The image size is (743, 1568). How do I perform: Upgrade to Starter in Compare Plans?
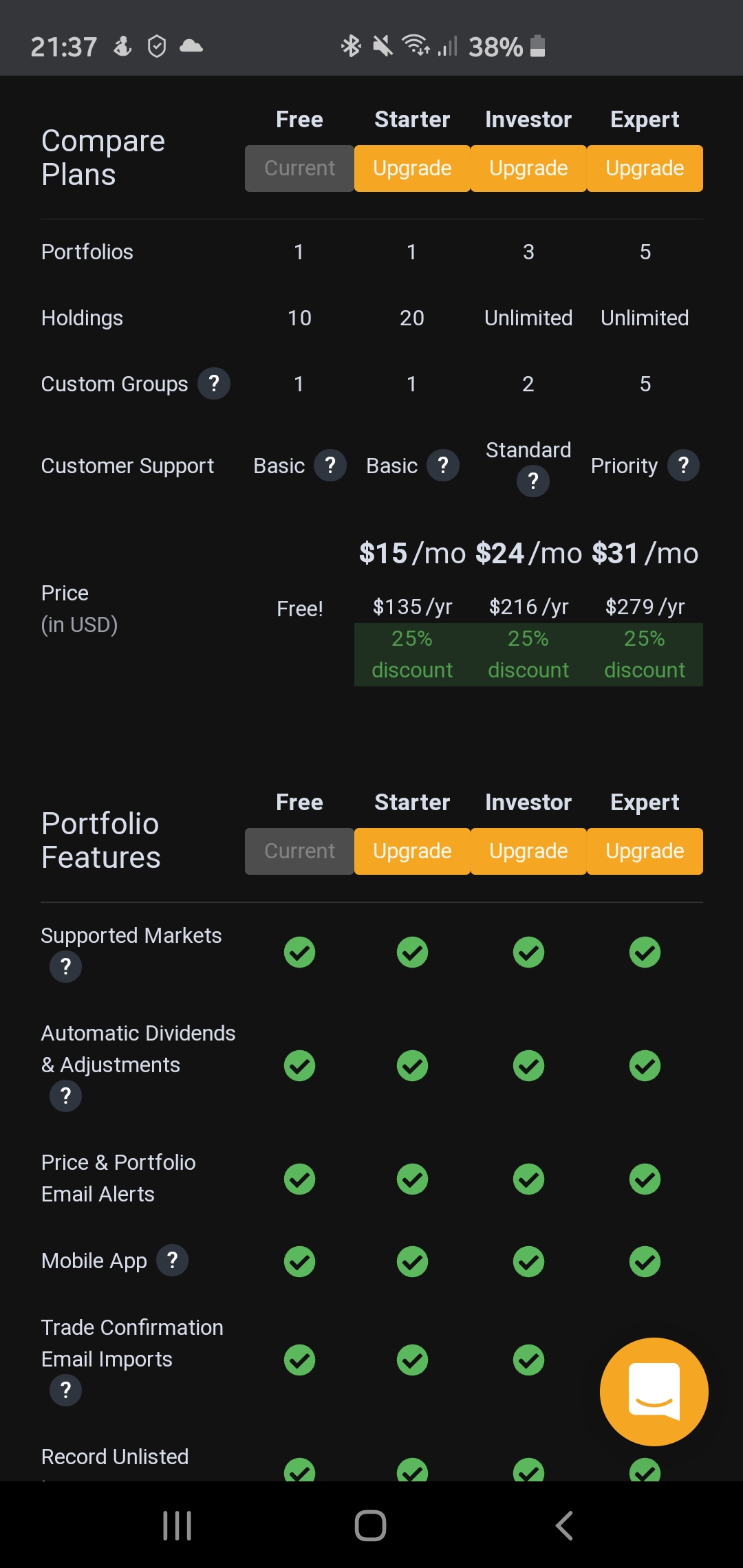pyautogui.click(x=412, y=168)
